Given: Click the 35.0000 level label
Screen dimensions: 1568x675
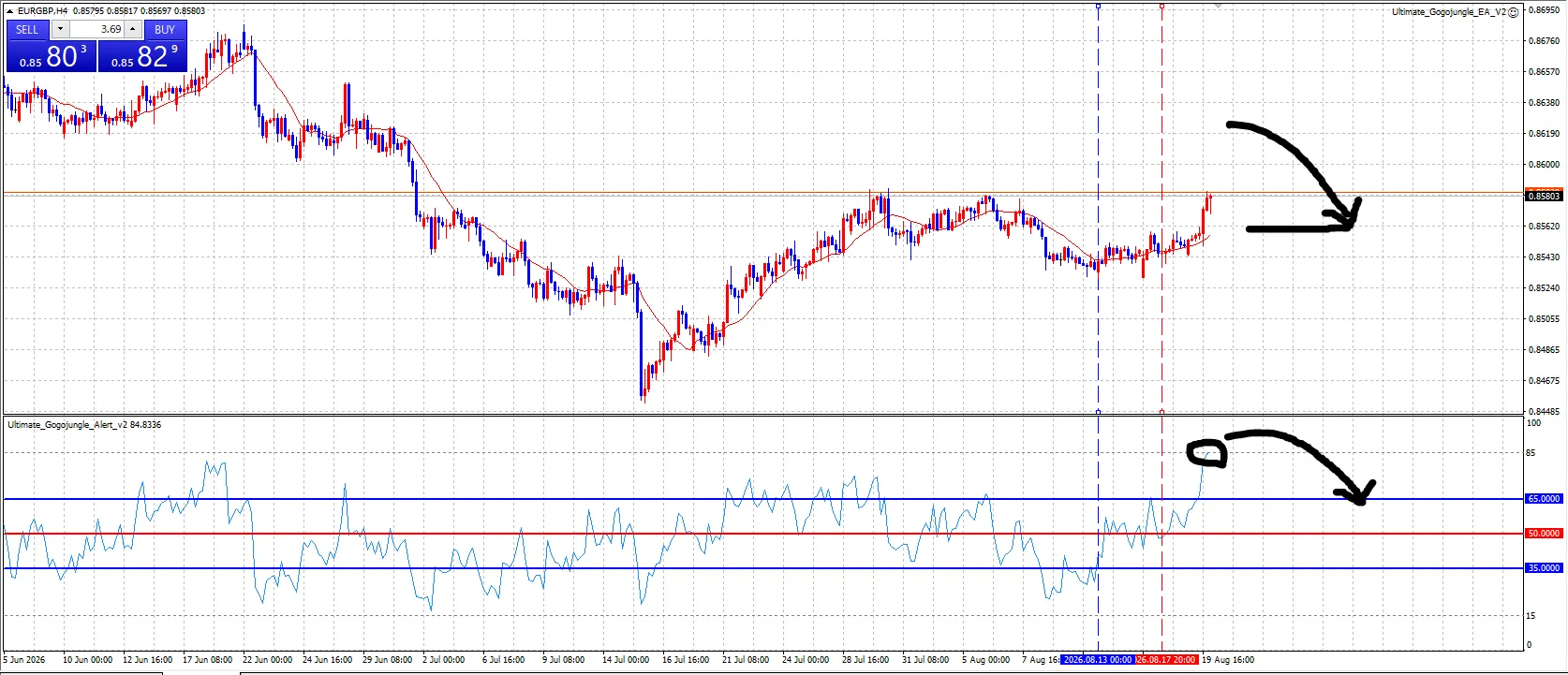Looking at the screenshot, I should (x=1545, y=568).
